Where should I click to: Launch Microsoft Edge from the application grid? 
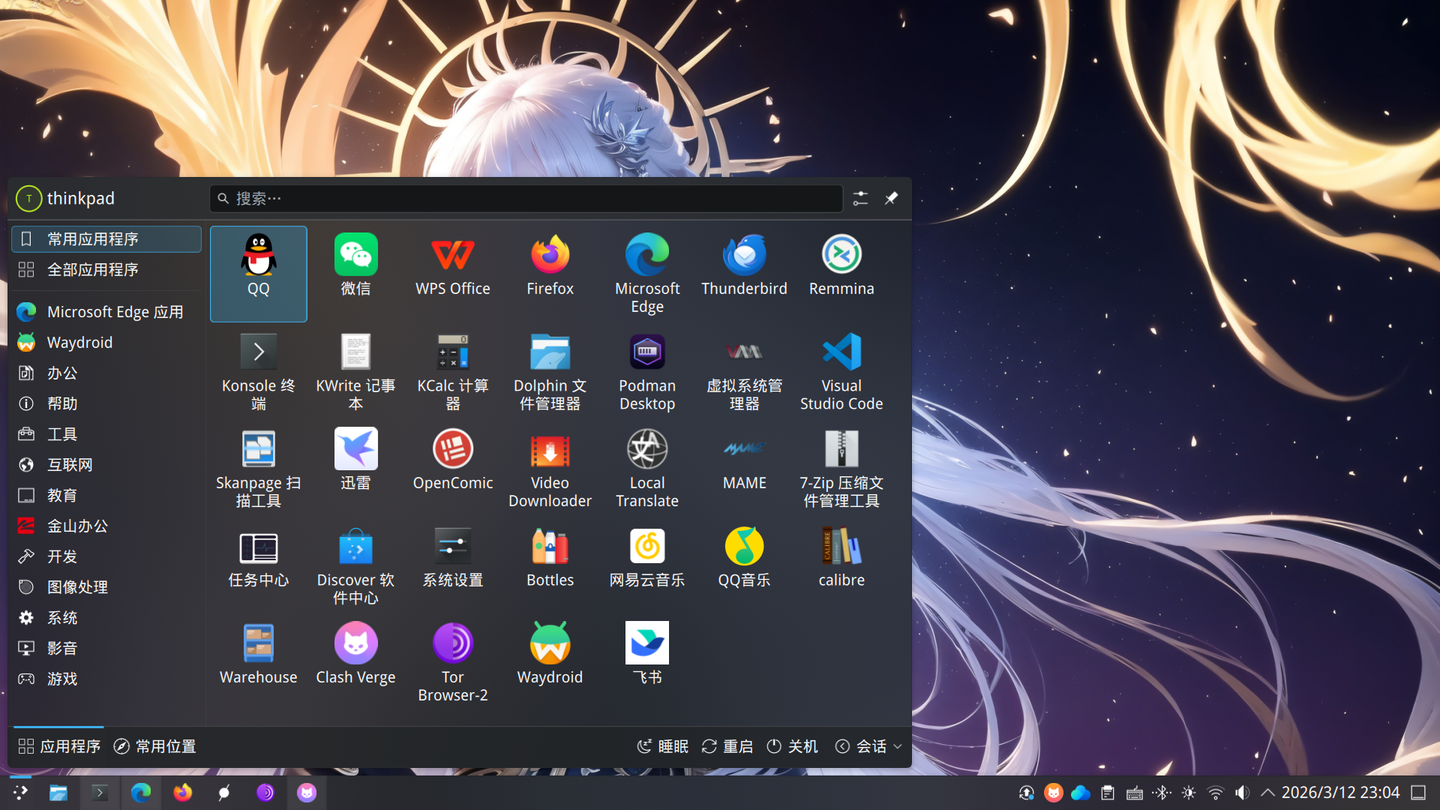tap(647, 274)
